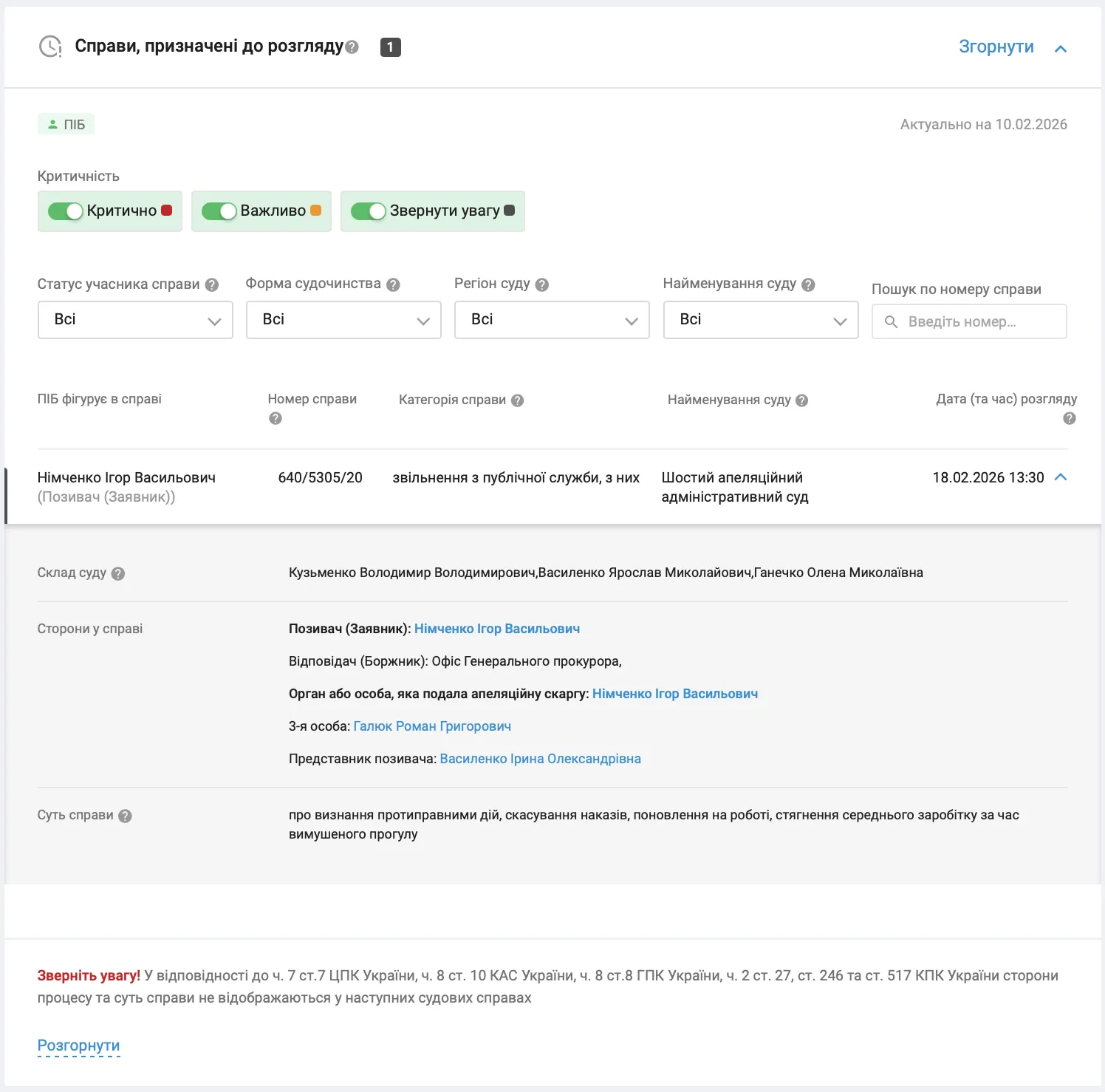Click the 'Згорнути' link
Screen dimensions: 1105x1092
point(996,47)
